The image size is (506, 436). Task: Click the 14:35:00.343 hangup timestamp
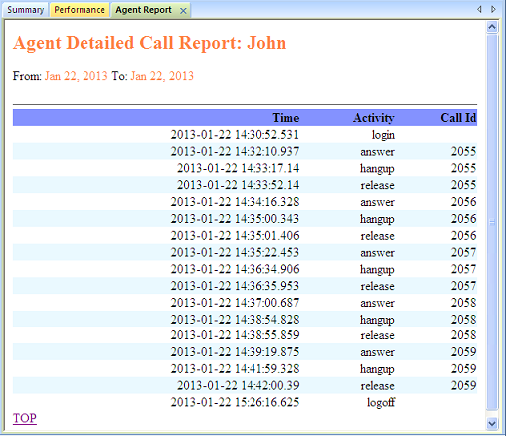[235, 219]
